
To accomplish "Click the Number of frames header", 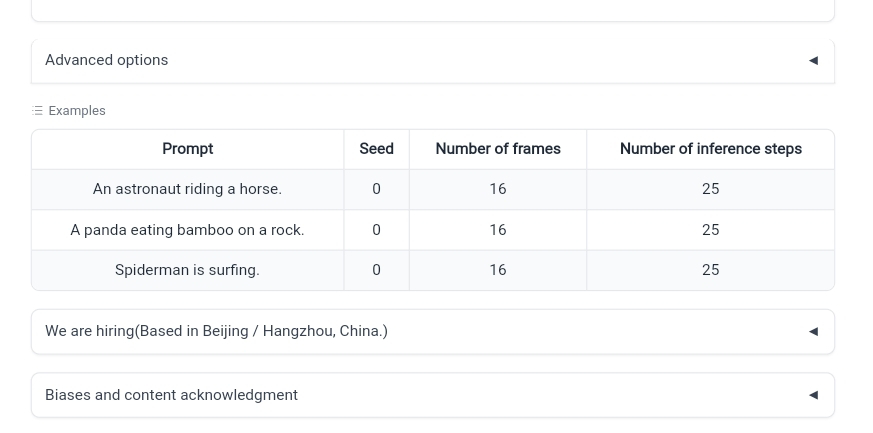I will click(498, 149).
